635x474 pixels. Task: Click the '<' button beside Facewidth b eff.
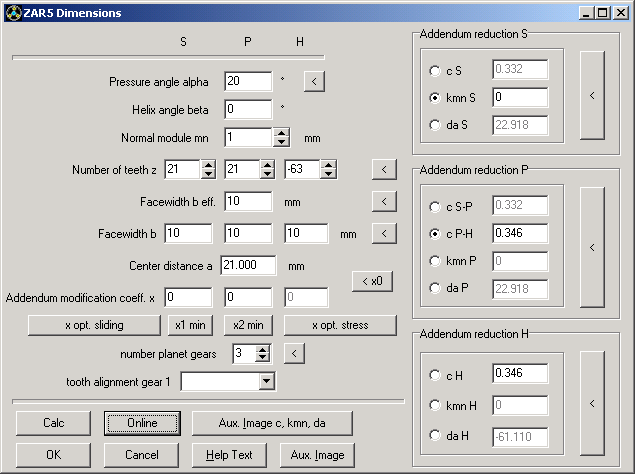click(383, 202)
